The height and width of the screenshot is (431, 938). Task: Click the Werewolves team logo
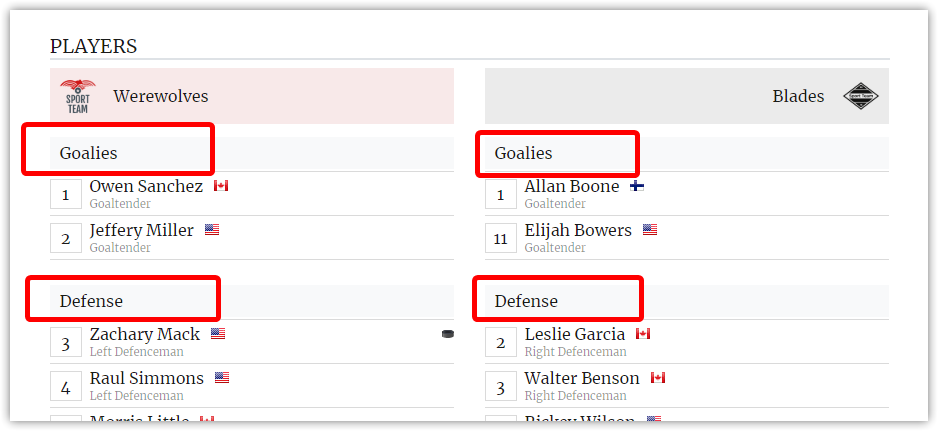[x=78, y=96]
